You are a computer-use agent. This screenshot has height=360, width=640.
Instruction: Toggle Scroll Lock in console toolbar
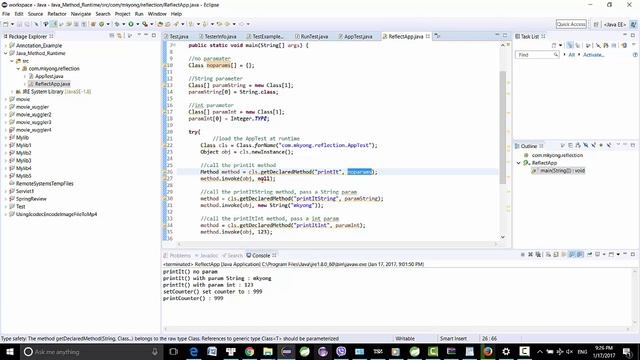(x=556, y=254)
